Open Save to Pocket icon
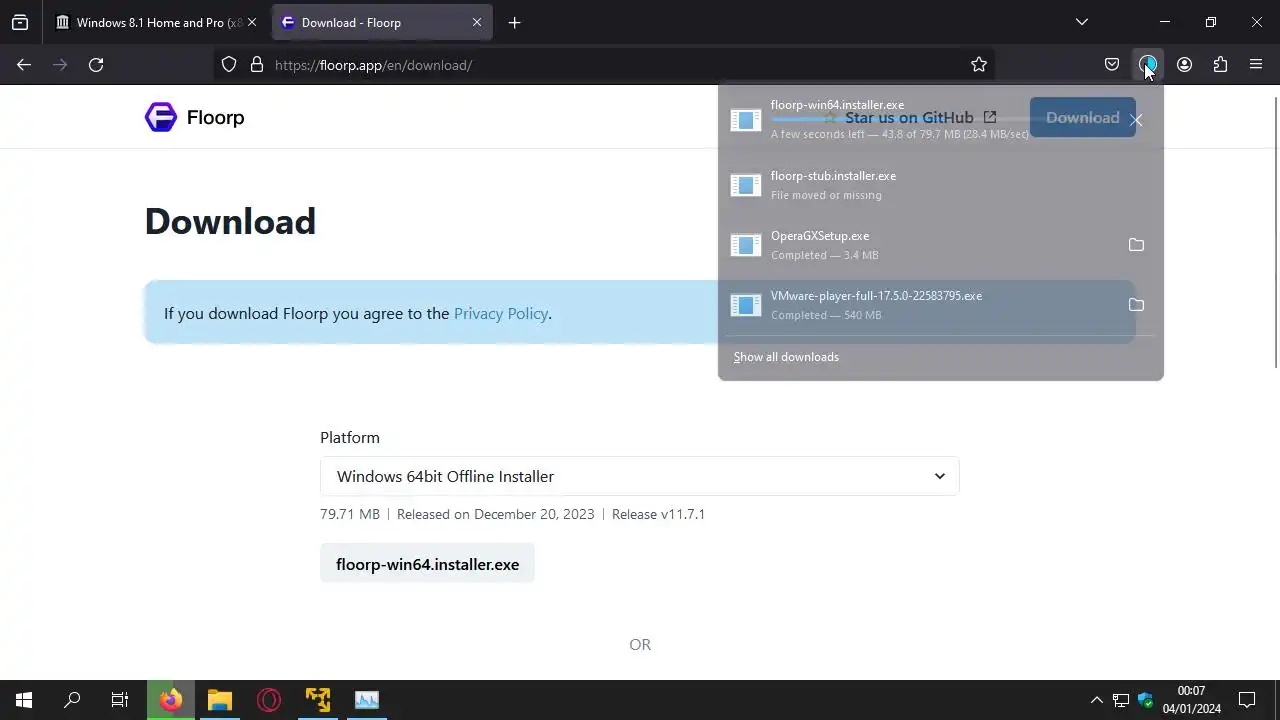 (x=1112, y=65)
